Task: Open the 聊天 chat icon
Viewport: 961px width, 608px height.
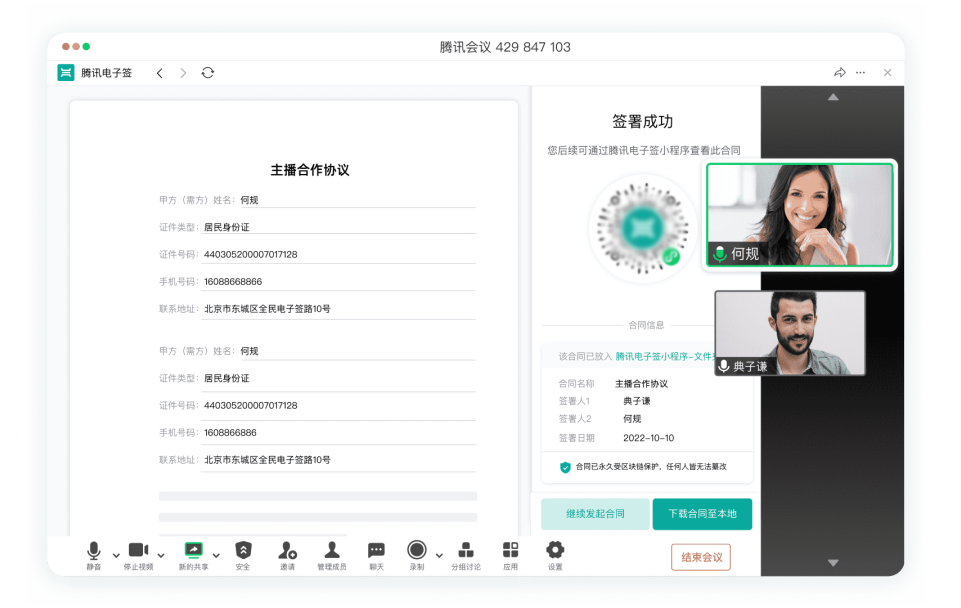Action: [376, 551]
